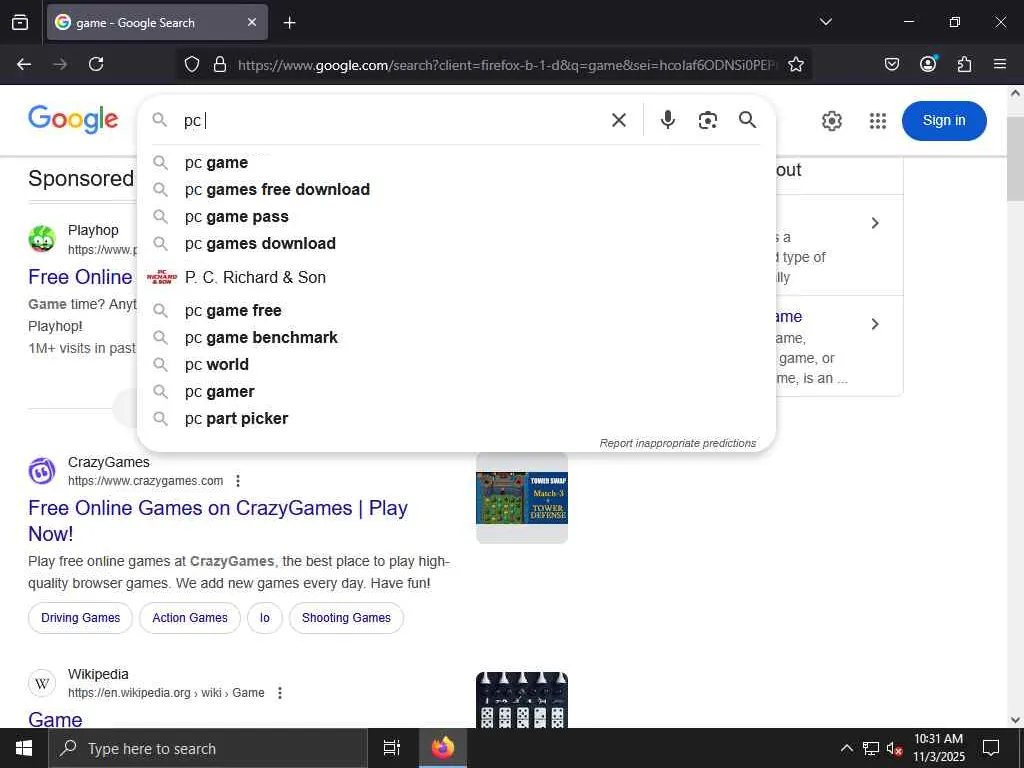Save page to Pocket

(891, 64)
